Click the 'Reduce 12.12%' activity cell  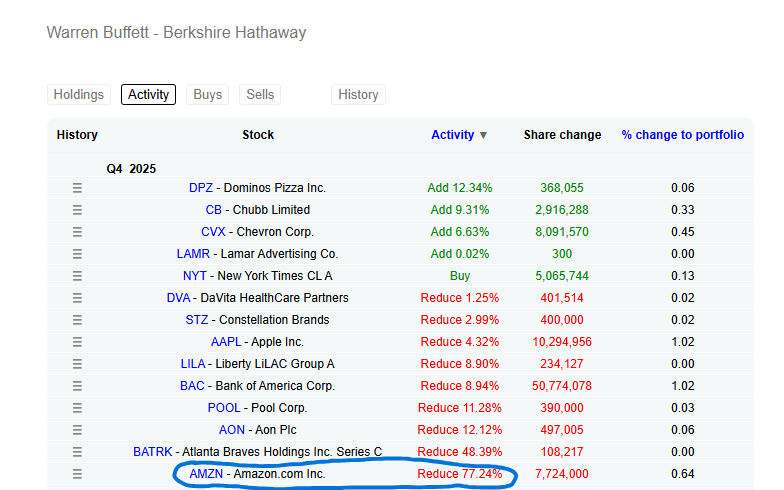click(x=460, y=430)
